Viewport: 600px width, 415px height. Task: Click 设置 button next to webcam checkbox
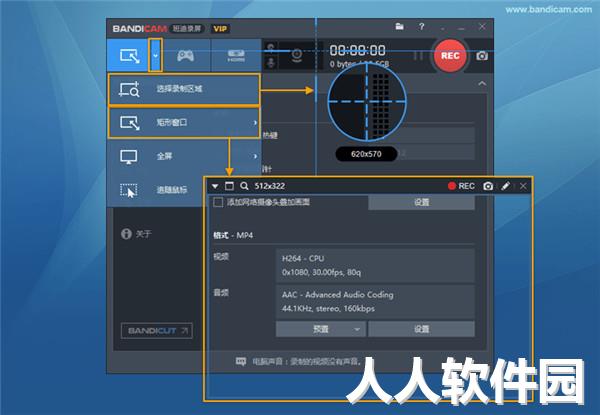click(421, 202)
